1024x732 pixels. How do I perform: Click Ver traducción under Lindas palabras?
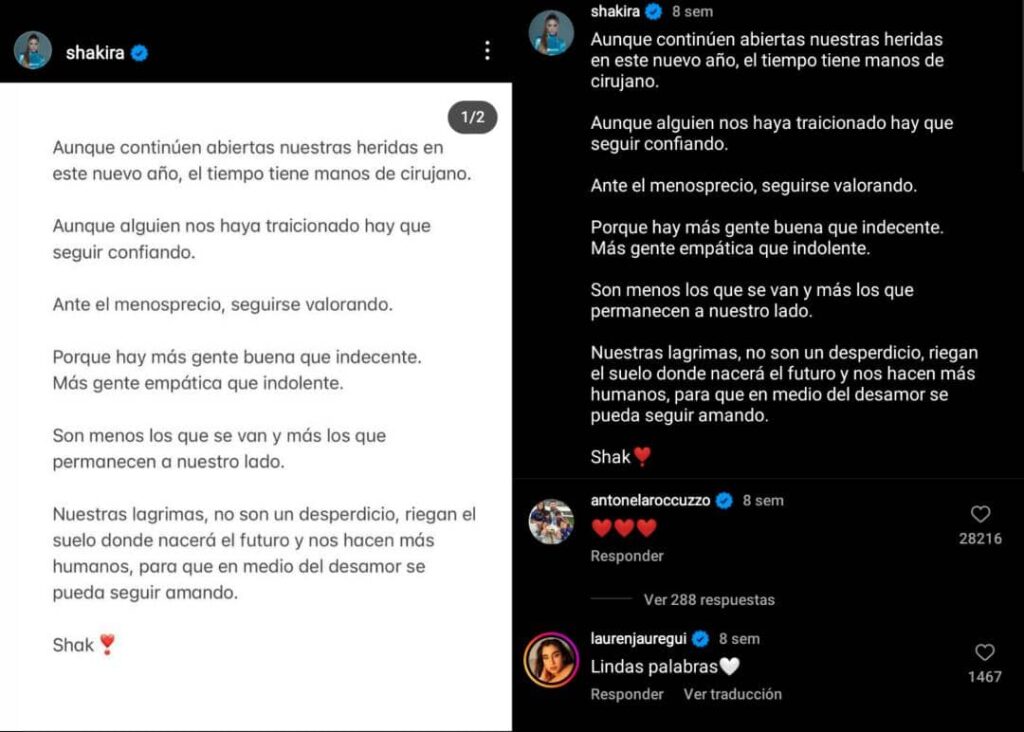[733, 694]
